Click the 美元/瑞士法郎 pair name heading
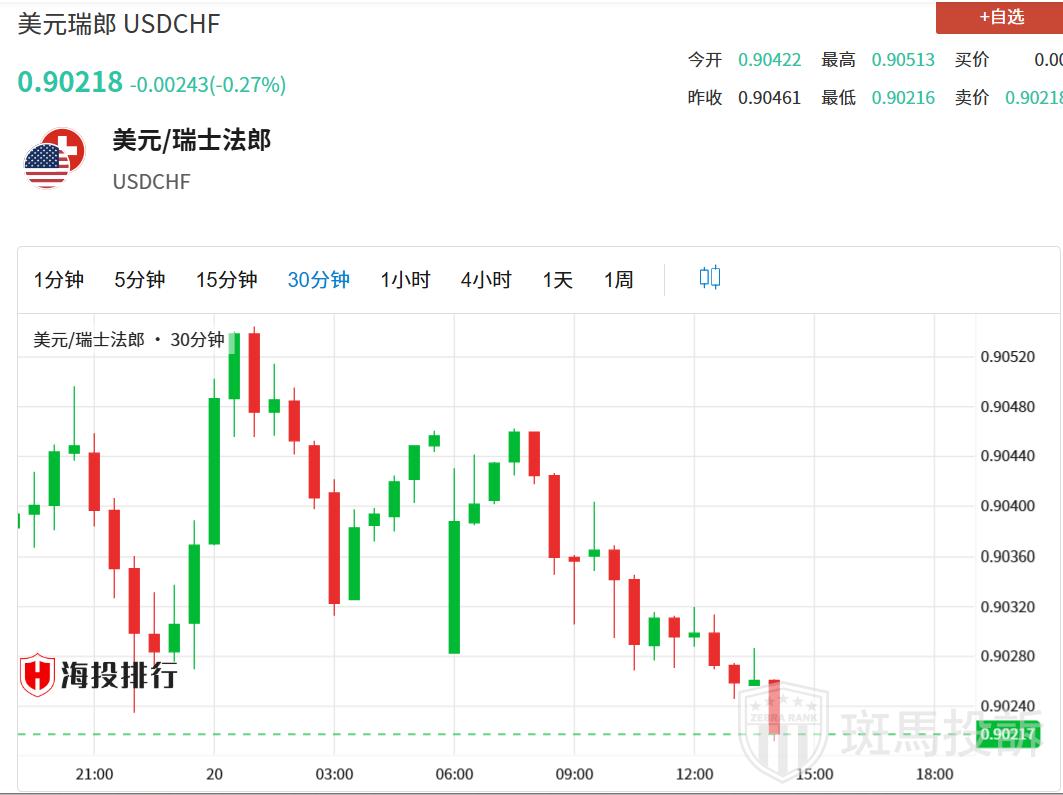This screenshot has height=795, width=1063. pos(192,141)
